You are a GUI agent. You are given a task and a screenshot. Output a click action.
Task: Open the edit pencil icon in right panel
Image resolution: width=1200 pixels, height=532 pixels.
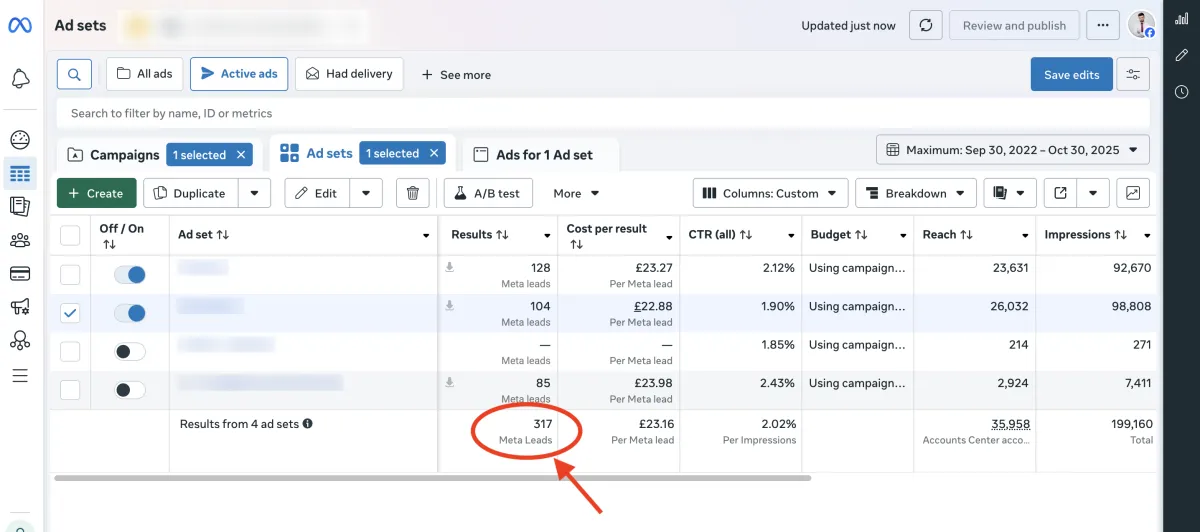[1181, 55]
